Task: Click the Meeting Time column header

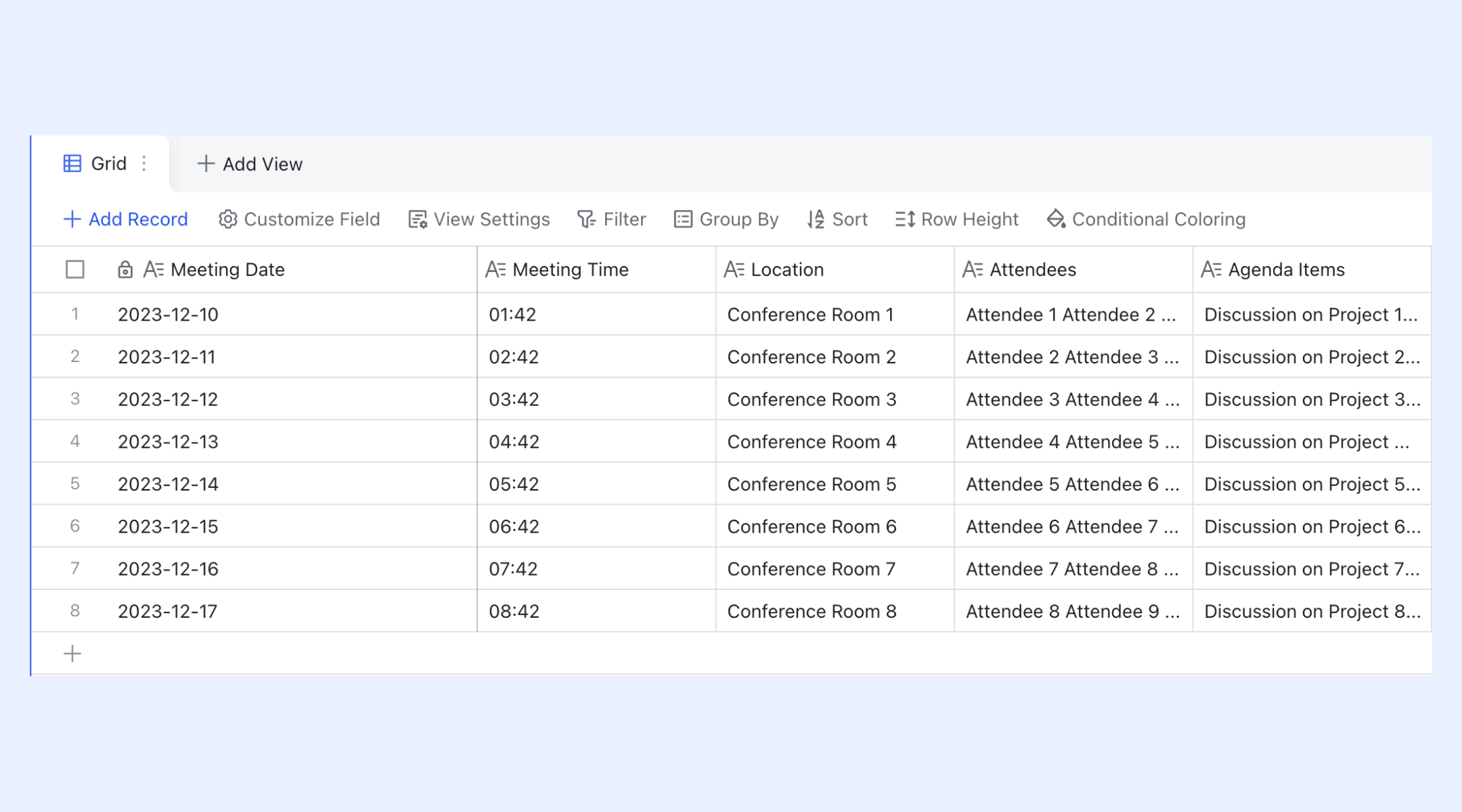Action: [x=596, y=270]
